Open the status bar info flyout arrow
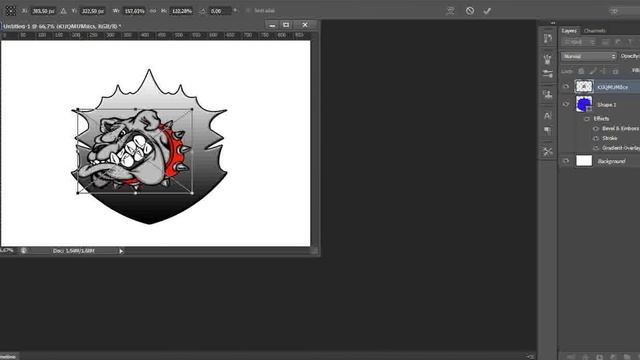 [121, 251]
